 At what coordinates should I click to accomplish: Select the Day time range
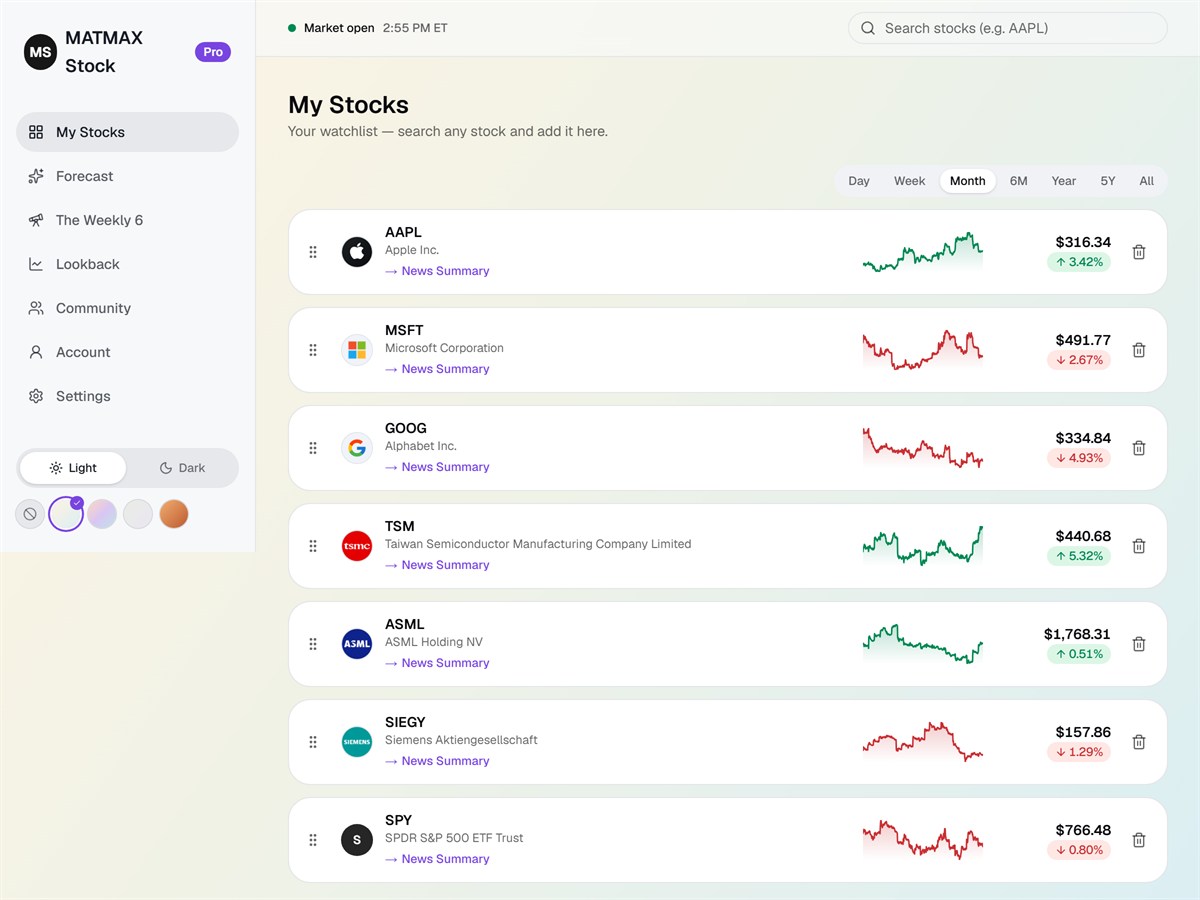(x=859, y=181)
